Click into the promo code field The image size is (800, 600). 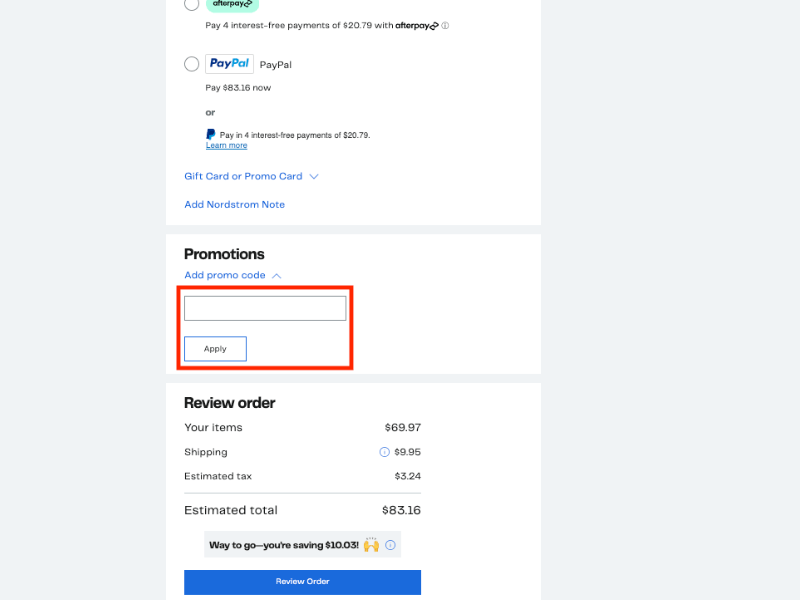tap(265, 308)
